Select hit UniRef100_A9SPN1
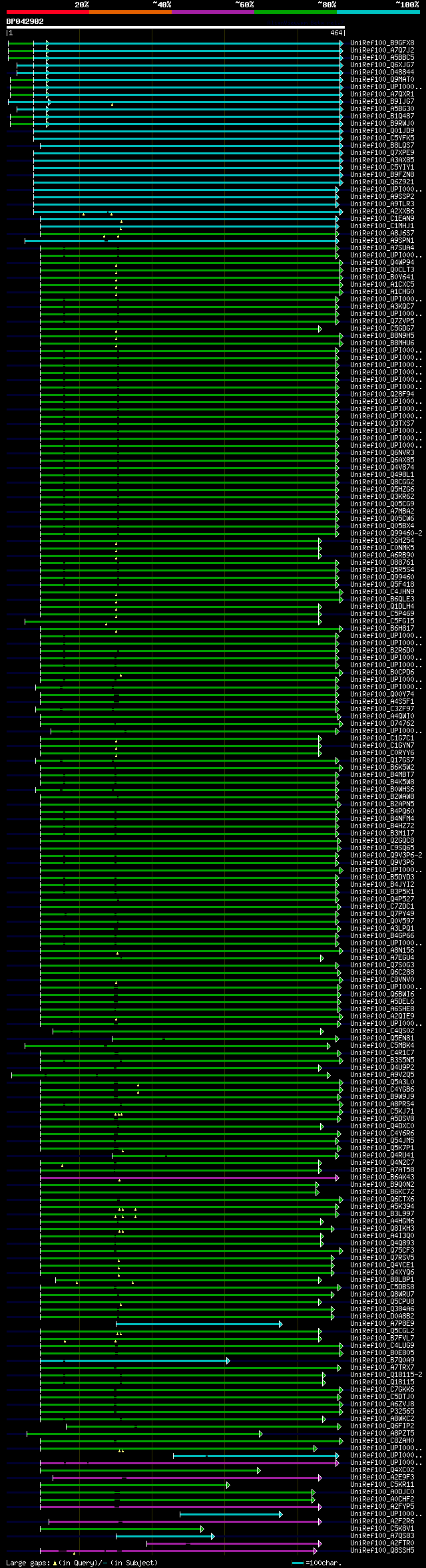Image resolution: width=426 pixels, height=1568 pixels. click(x=382, y=240)
